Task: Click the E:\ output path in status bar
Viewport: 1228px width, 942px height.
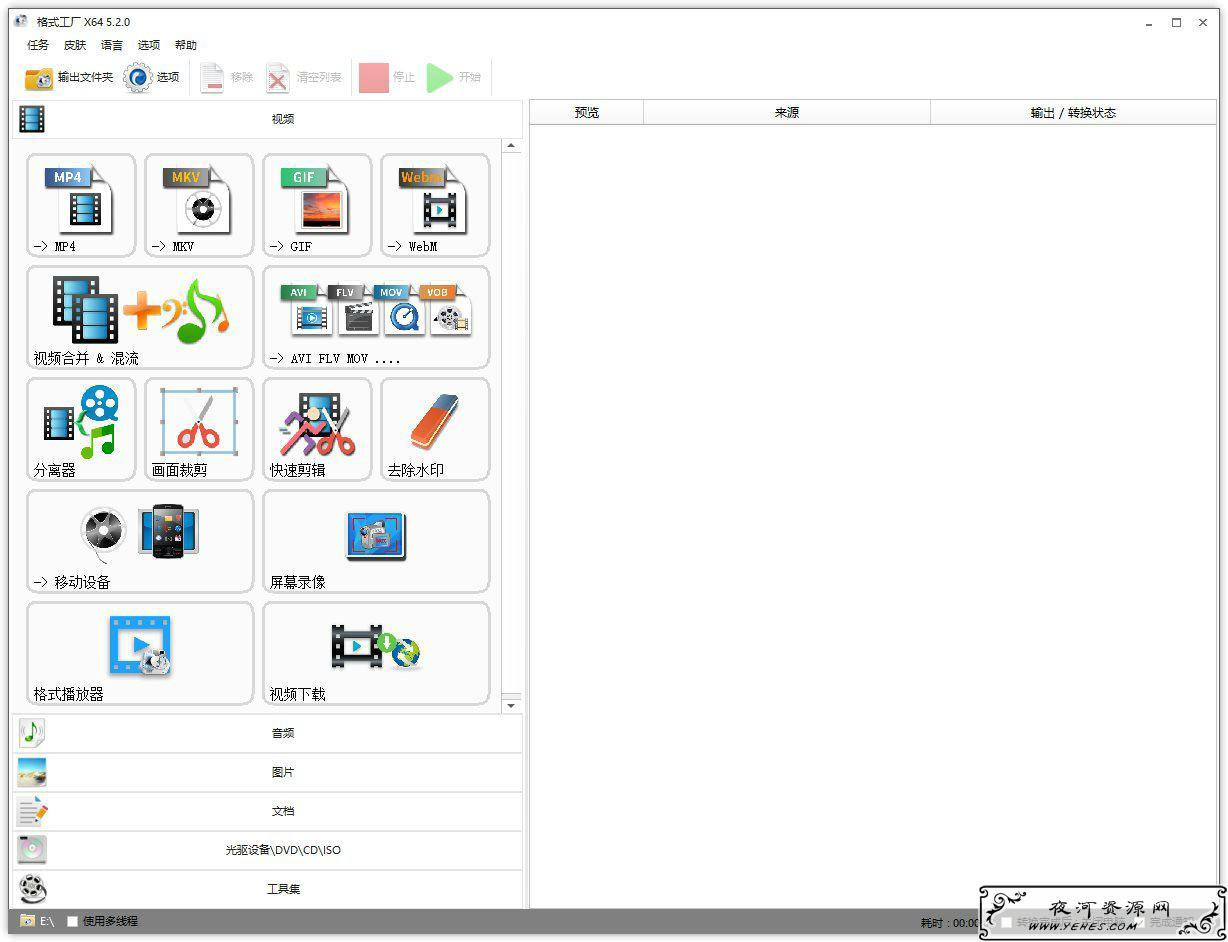Action: 38,921
